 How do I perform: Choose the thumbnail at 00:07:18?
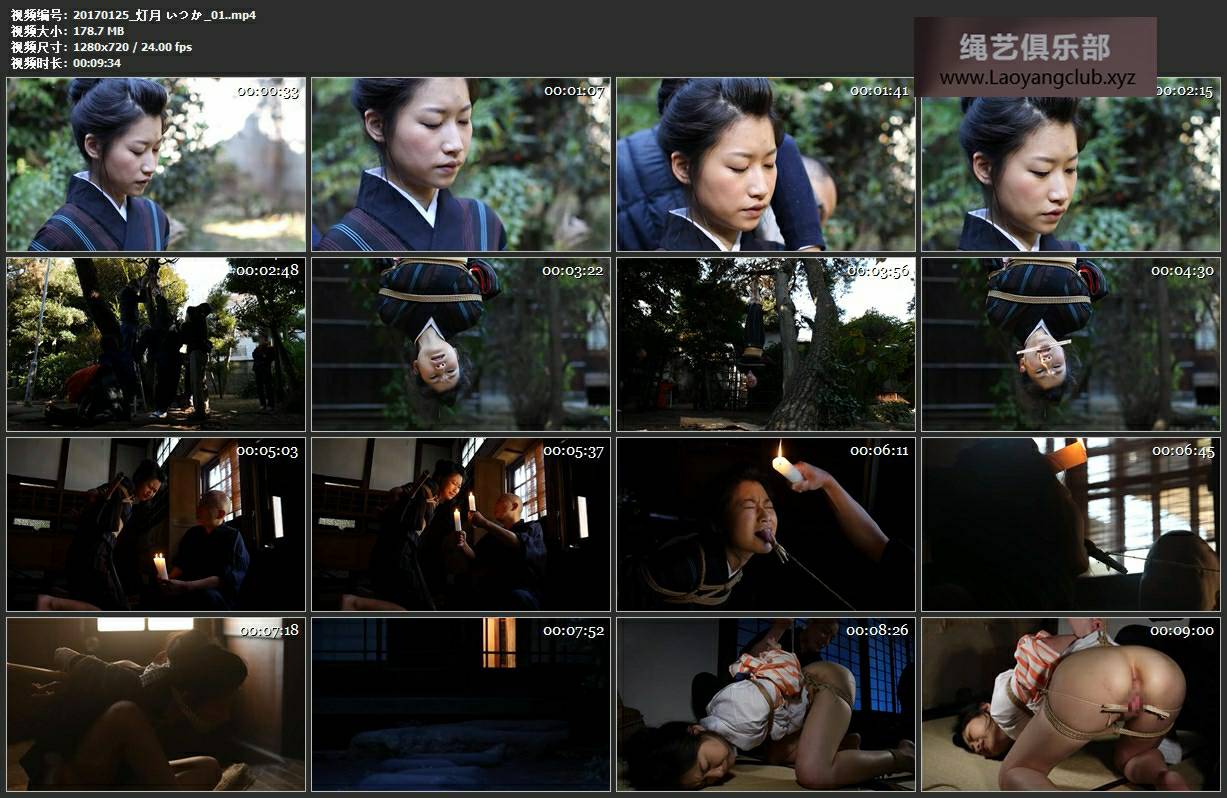(x=156, y=704)
